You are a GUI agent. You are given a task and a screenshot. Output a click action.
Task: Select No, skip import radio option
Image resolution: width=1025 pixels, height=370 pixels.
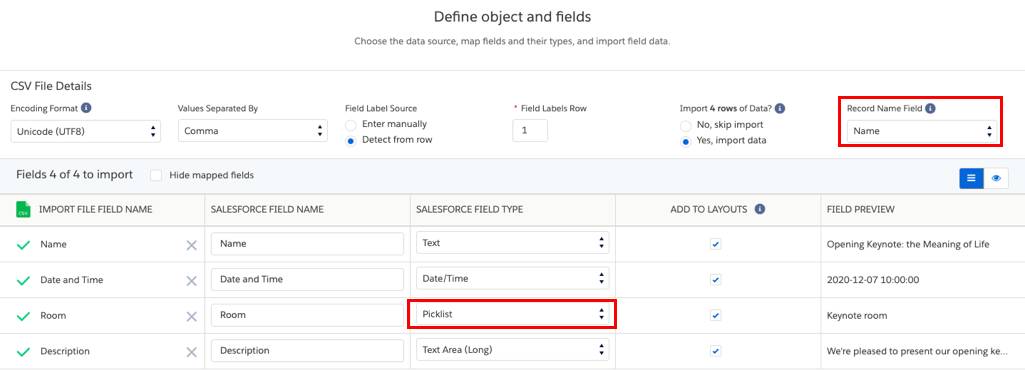686,125
